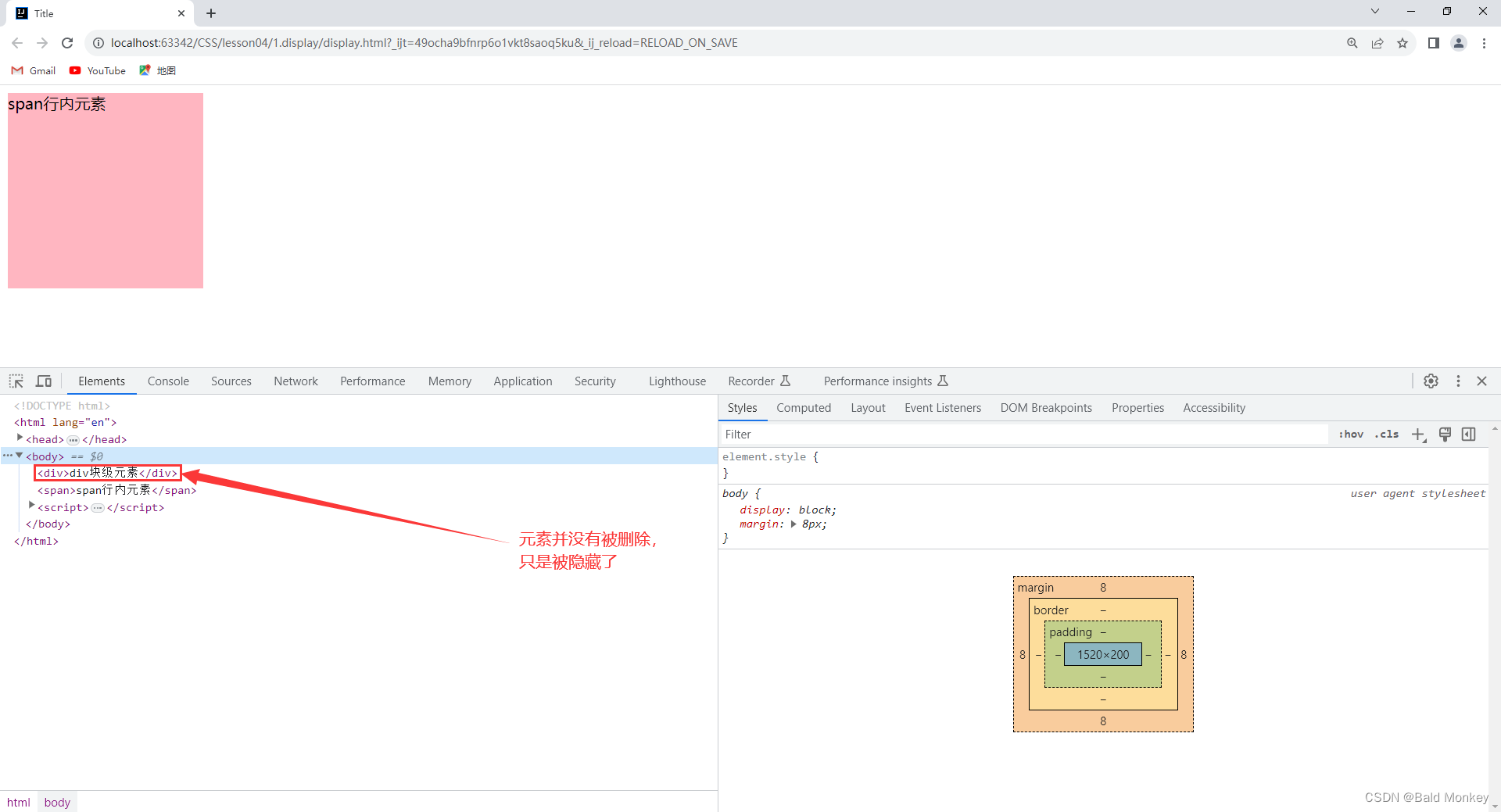Open the Lighthouse tab

point(677,381)
